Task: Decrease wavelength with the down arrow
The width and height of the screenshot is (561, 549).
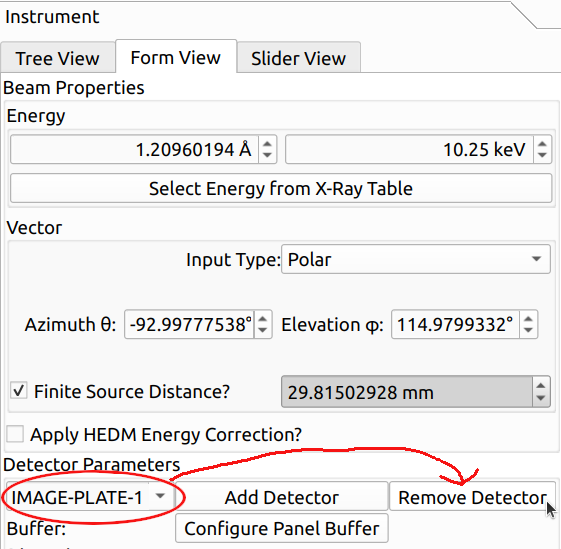Action: (267, 156)
